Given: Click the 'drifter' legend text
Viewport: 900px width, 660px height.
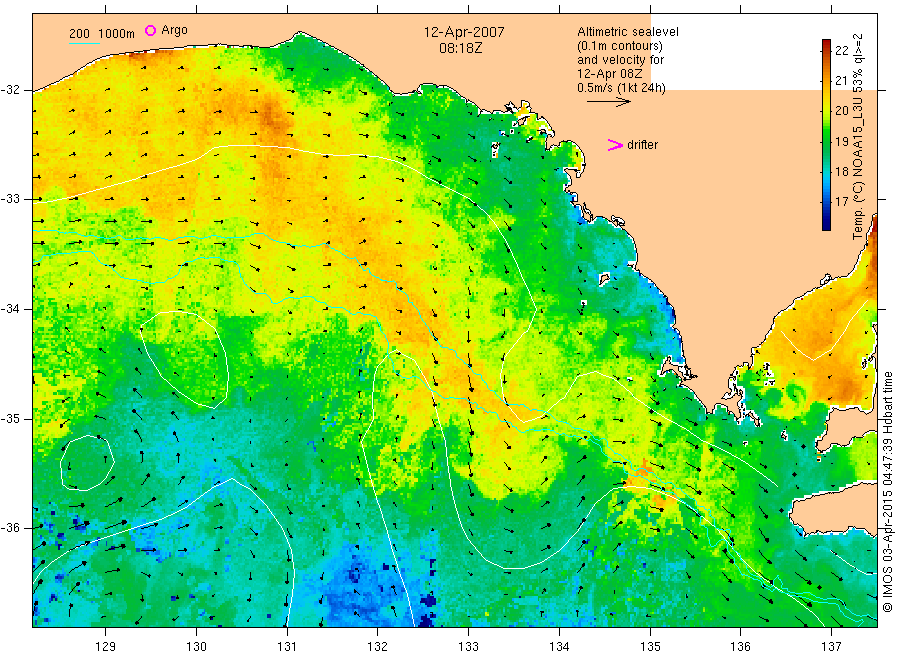Looking at the screenshot, I should (x=642, y=145).
